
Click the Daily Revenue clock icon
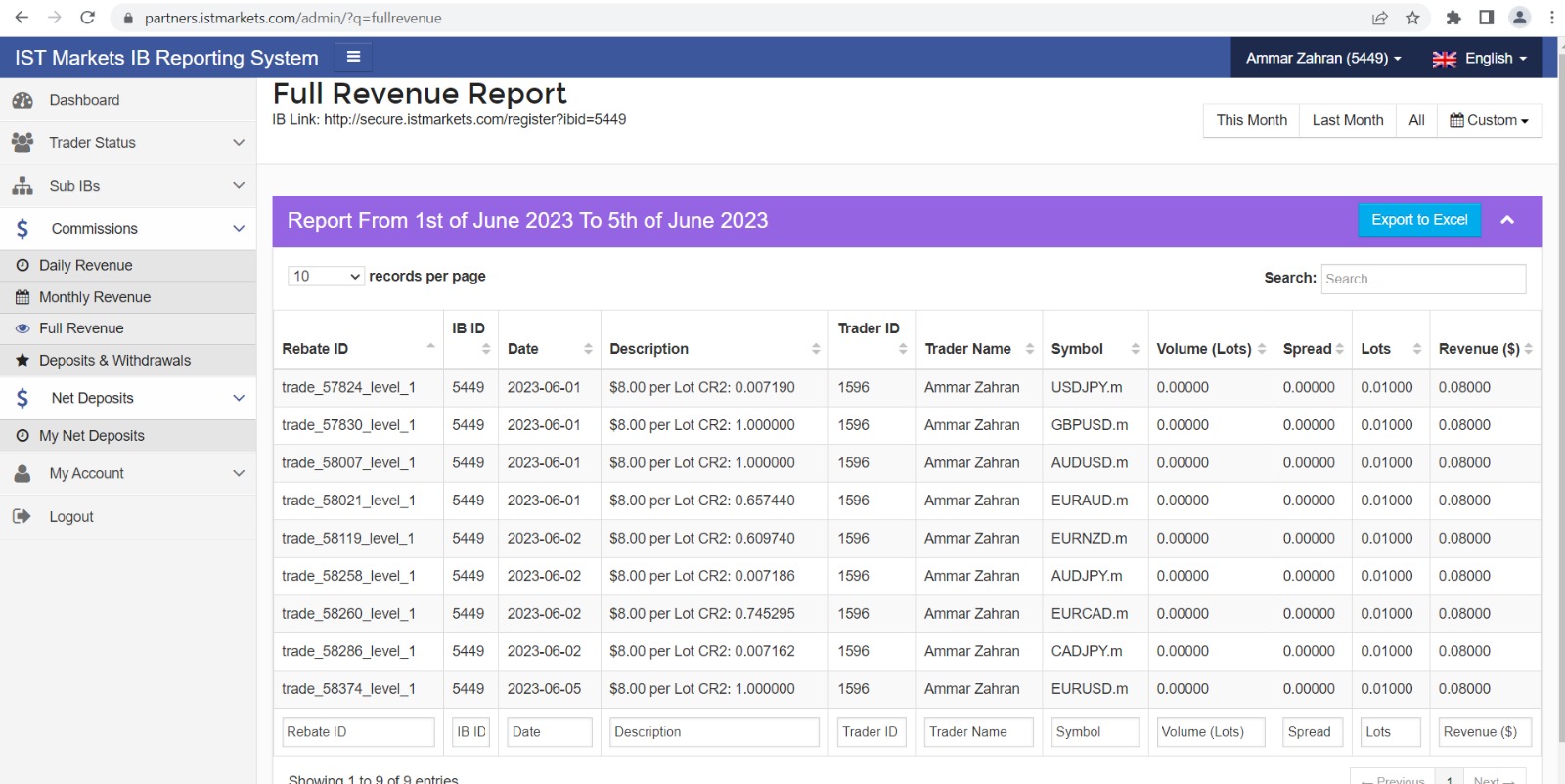(x=22, y=265)
